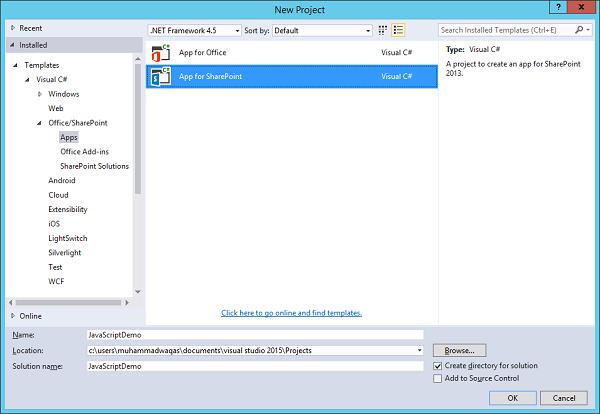Expand the Windows tree node
Screen dimensions: 600x414
pyautogui.click(x=39, y=94)
